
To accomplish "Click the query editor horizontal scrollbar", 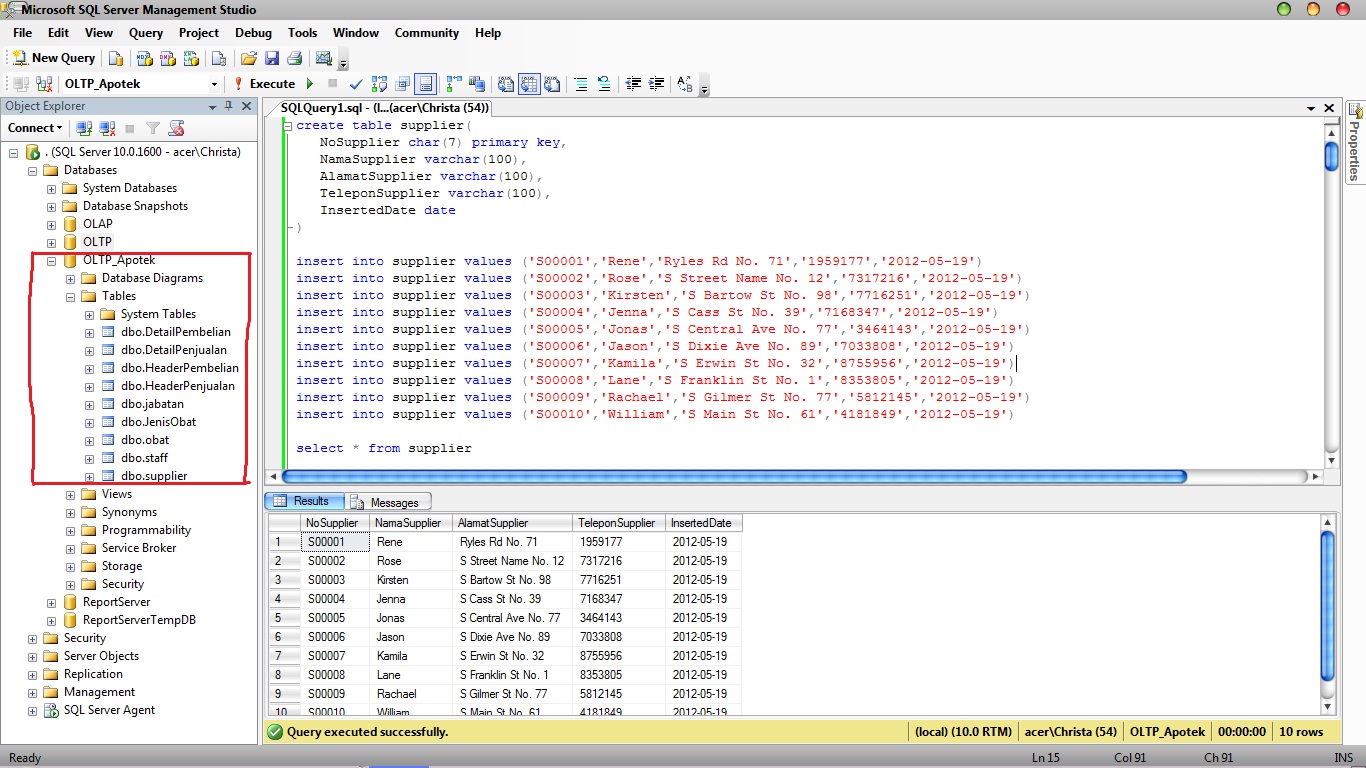I will tap(733, 477).
